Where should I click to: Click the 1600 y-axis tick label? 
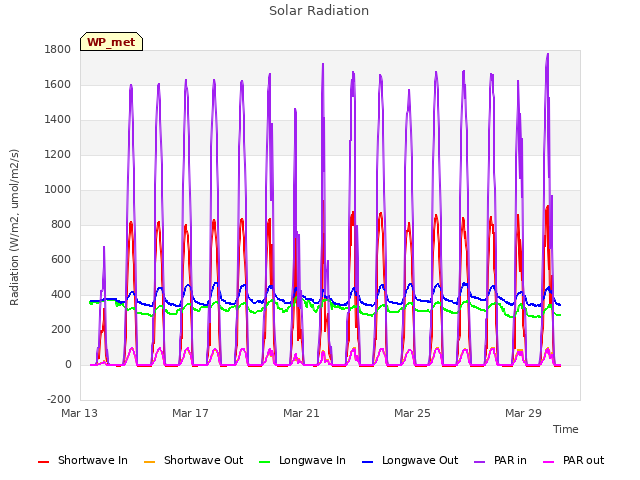pyautogui.click(x=58, y=85)
